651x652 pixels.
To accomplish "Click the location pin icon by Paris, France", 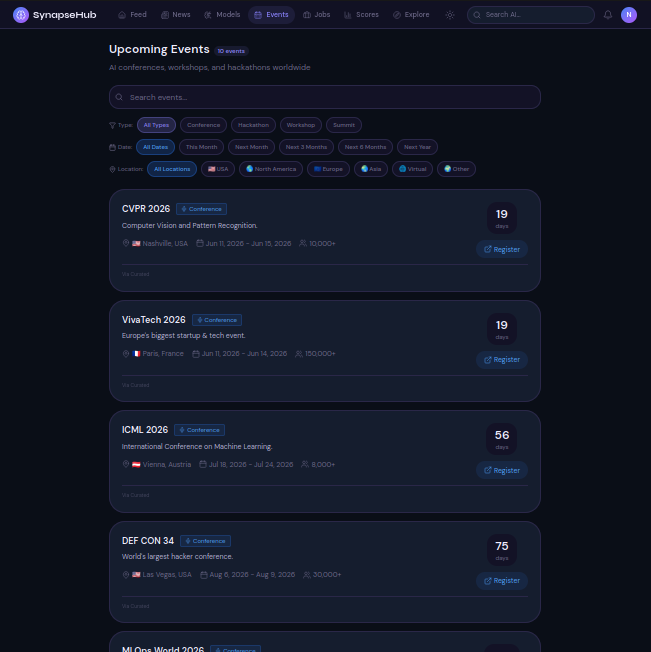I will tap(126, 354).
